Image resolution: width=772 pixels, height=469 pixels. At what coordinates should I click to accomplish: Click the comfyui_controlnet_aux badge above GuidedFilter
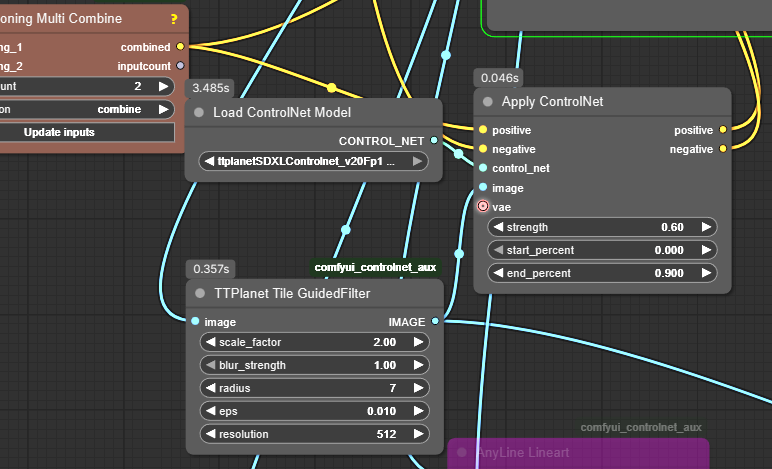[375, 267]
